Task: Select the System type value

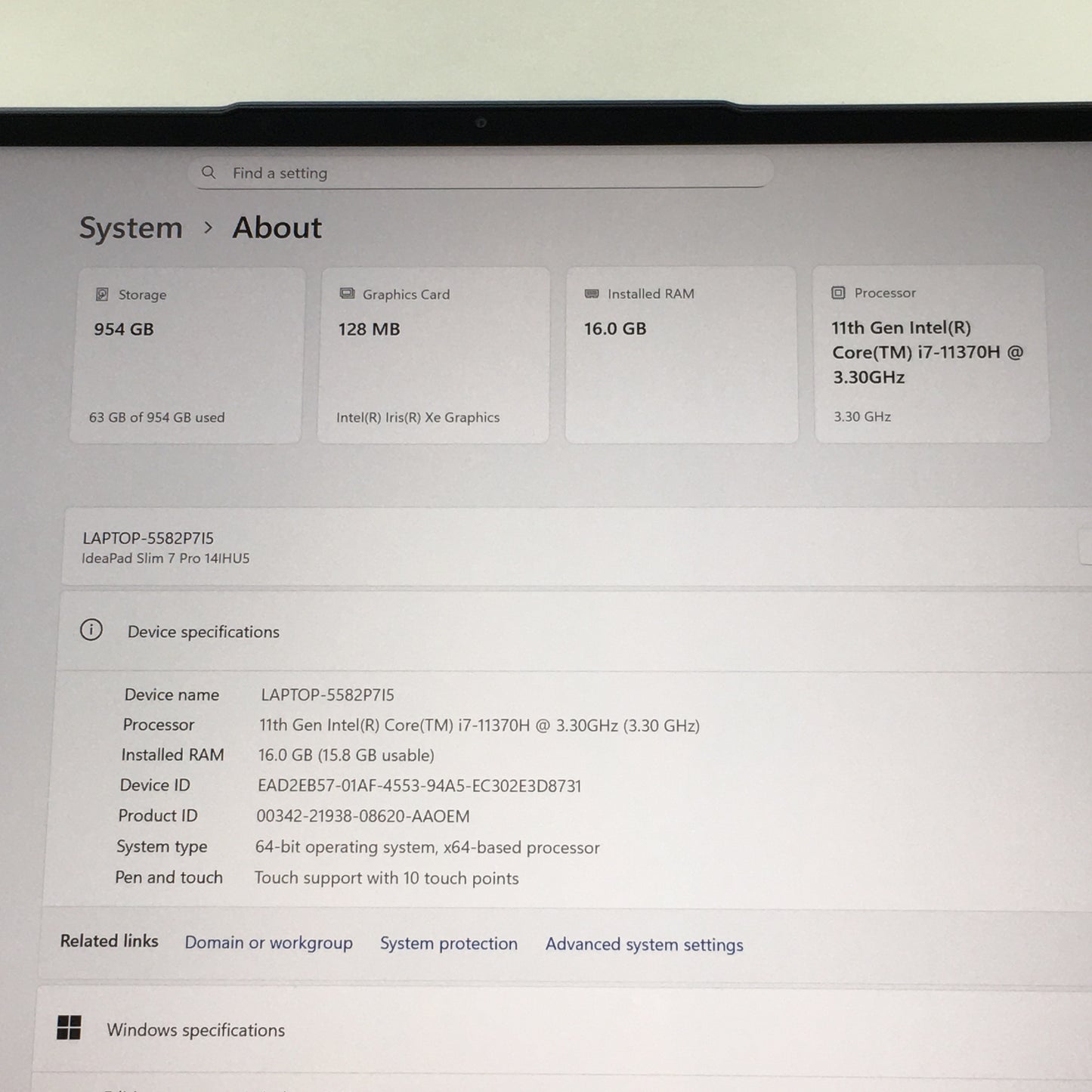Action: point(427,847)
